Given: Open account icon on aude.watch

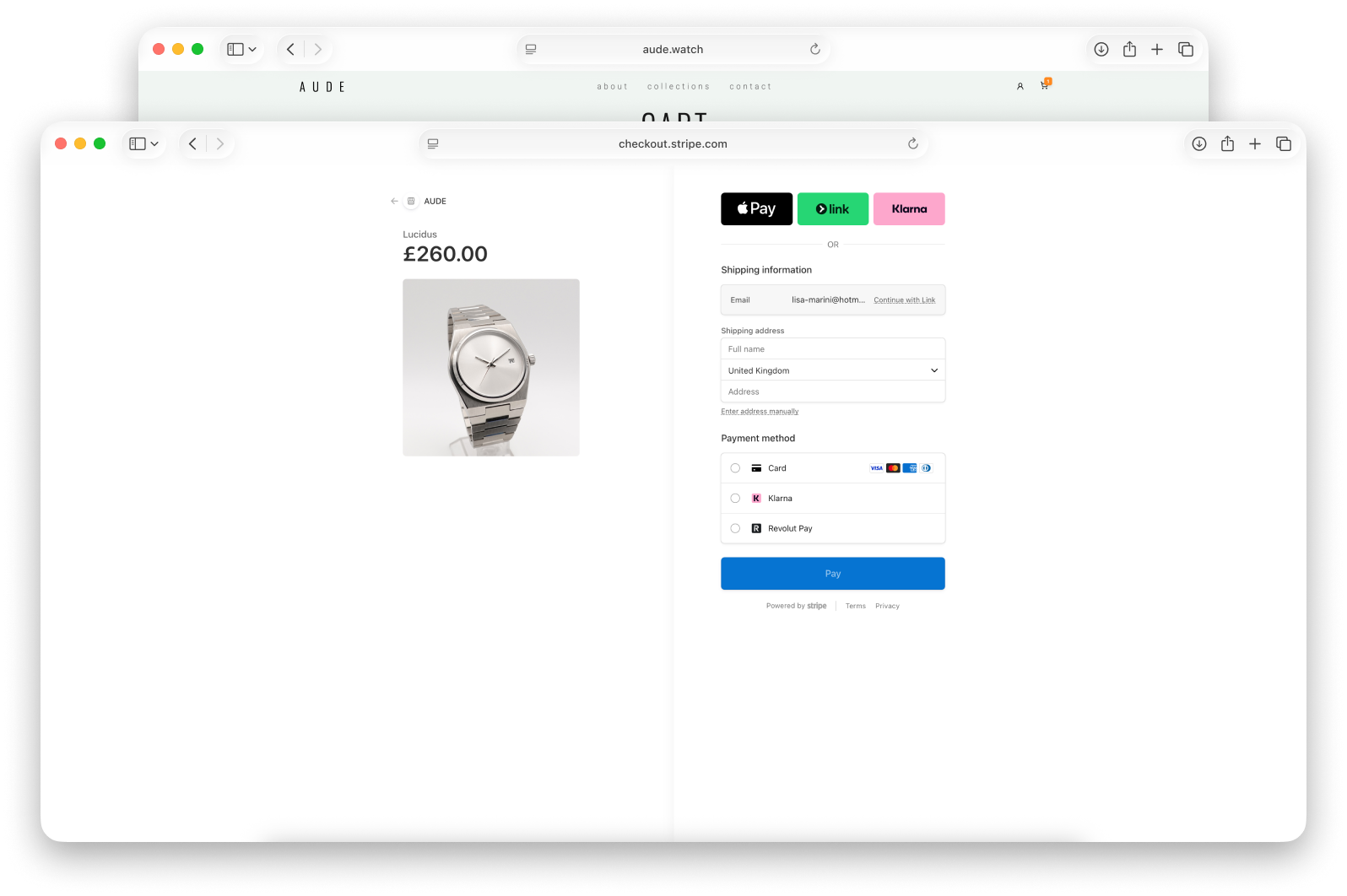Looking at the screenshot, I should (1020, 86).
